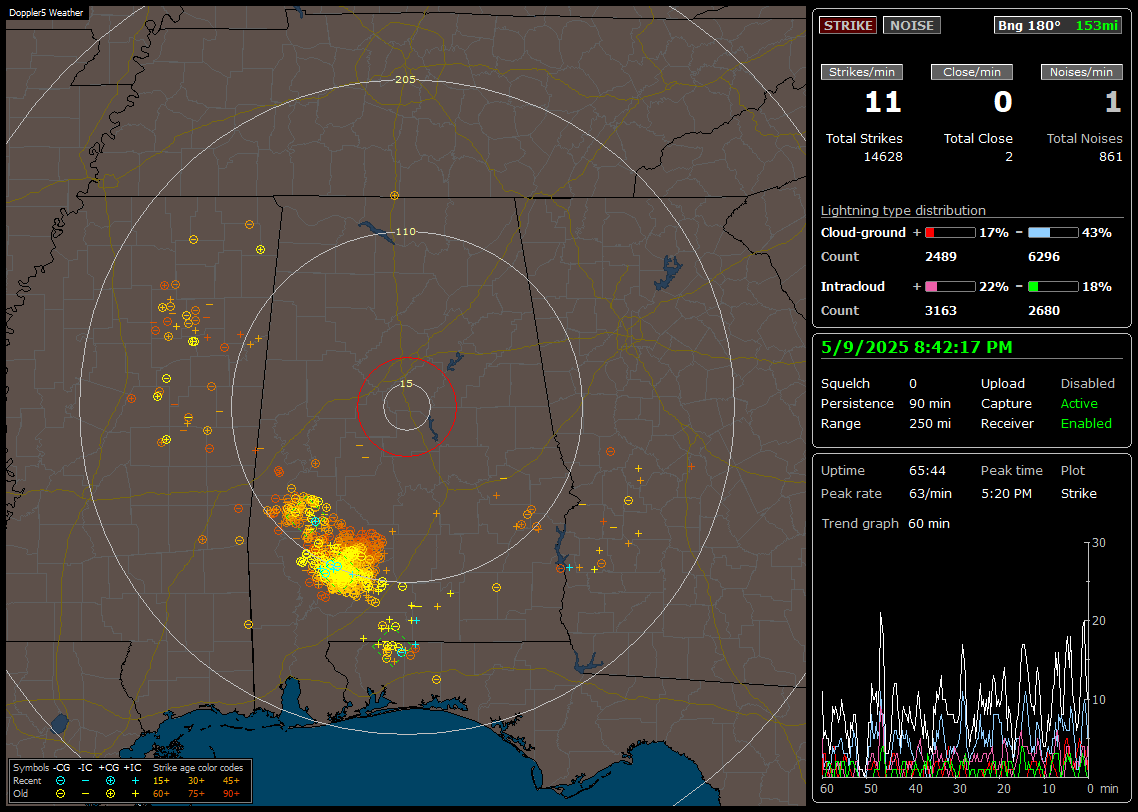The height and width of the screenshot is (812, 1138).
Task: Click the Uptime value 65:44
Action: click(928, 471)
